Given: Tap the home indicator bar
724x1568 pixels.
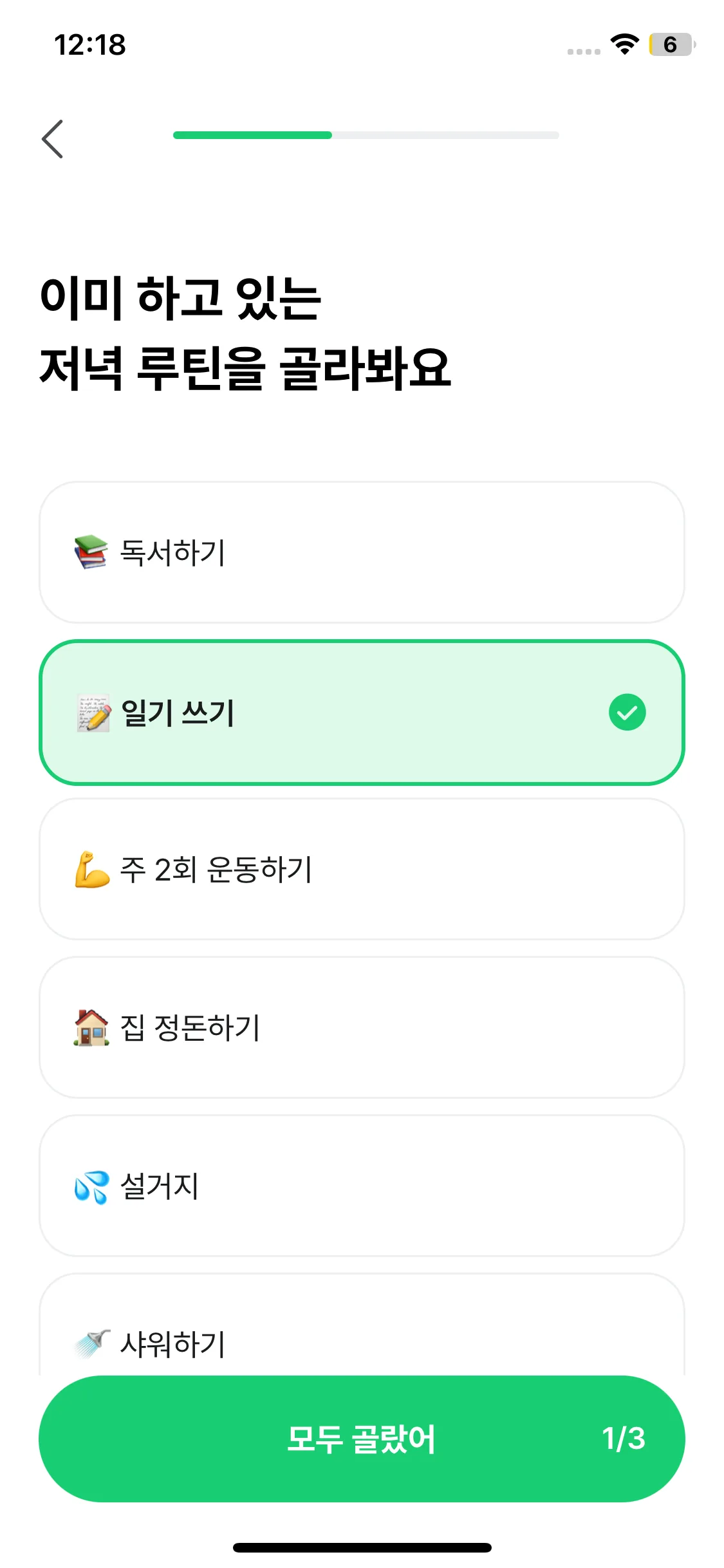Looking at the screenshot, I should pos(362,1547).
